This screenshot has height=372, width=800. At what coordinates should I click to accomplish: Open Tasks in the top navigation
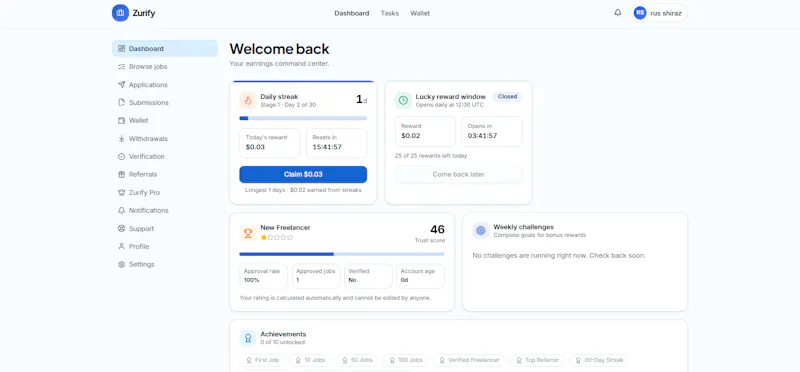tap(390, 13)
